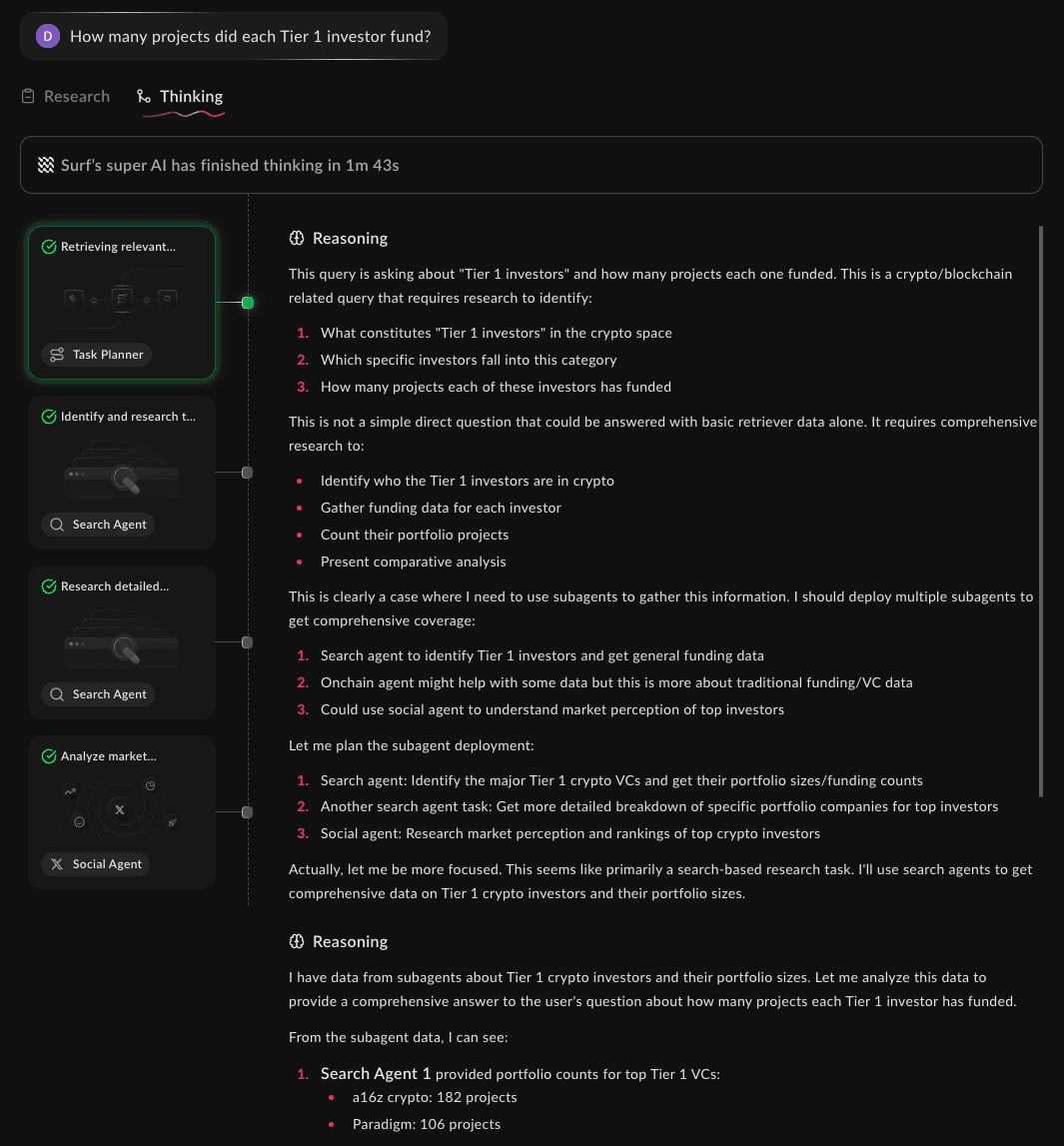Select the Thinking tab
Screen dimensions: 1064x1146
[180, 97]
